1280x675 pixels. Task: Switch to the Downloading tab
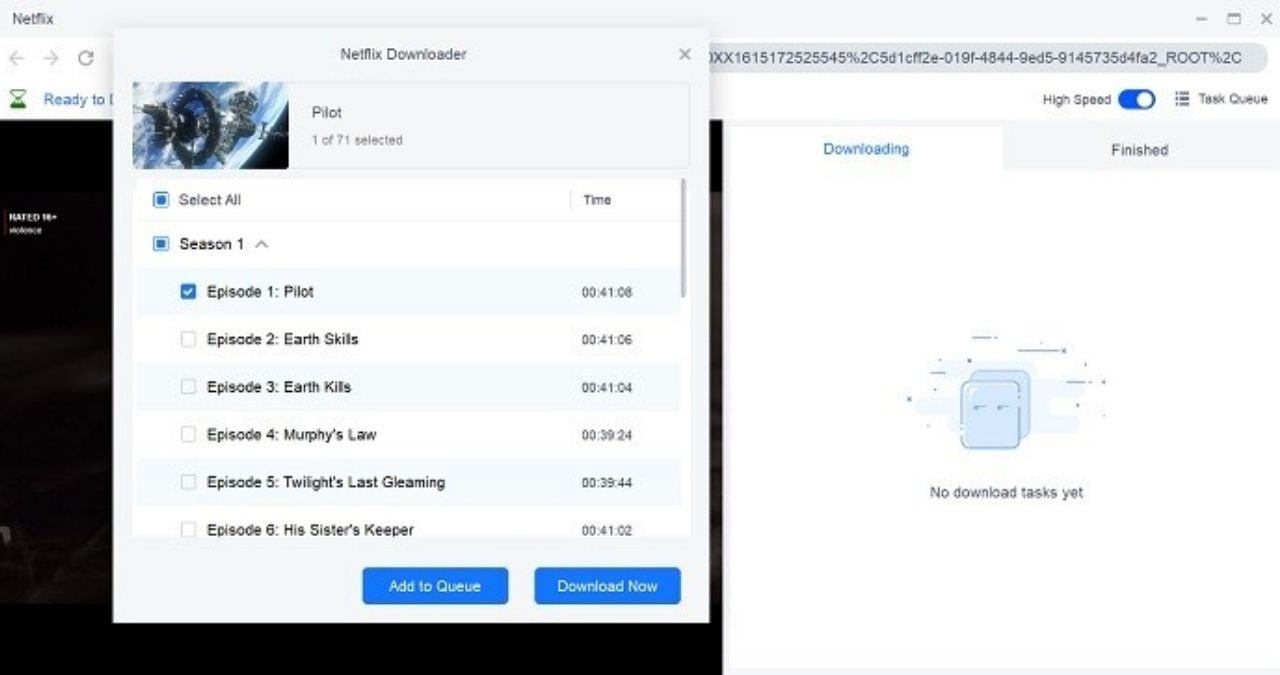[x=866, y=149]
